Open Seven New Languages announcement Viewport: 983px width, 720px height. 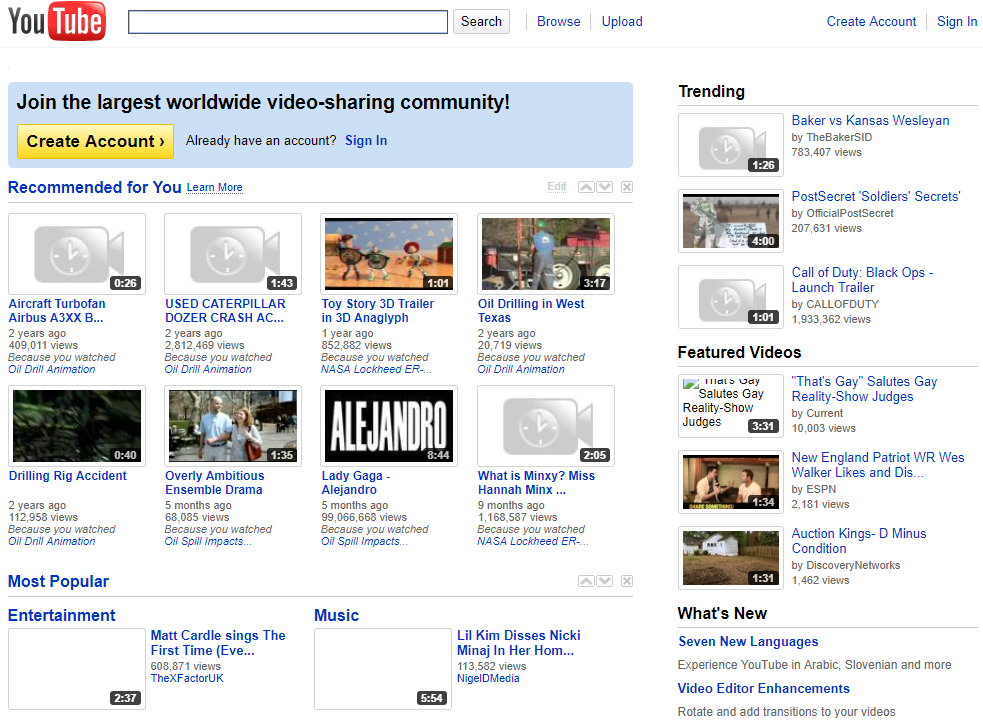coord(748,642)
